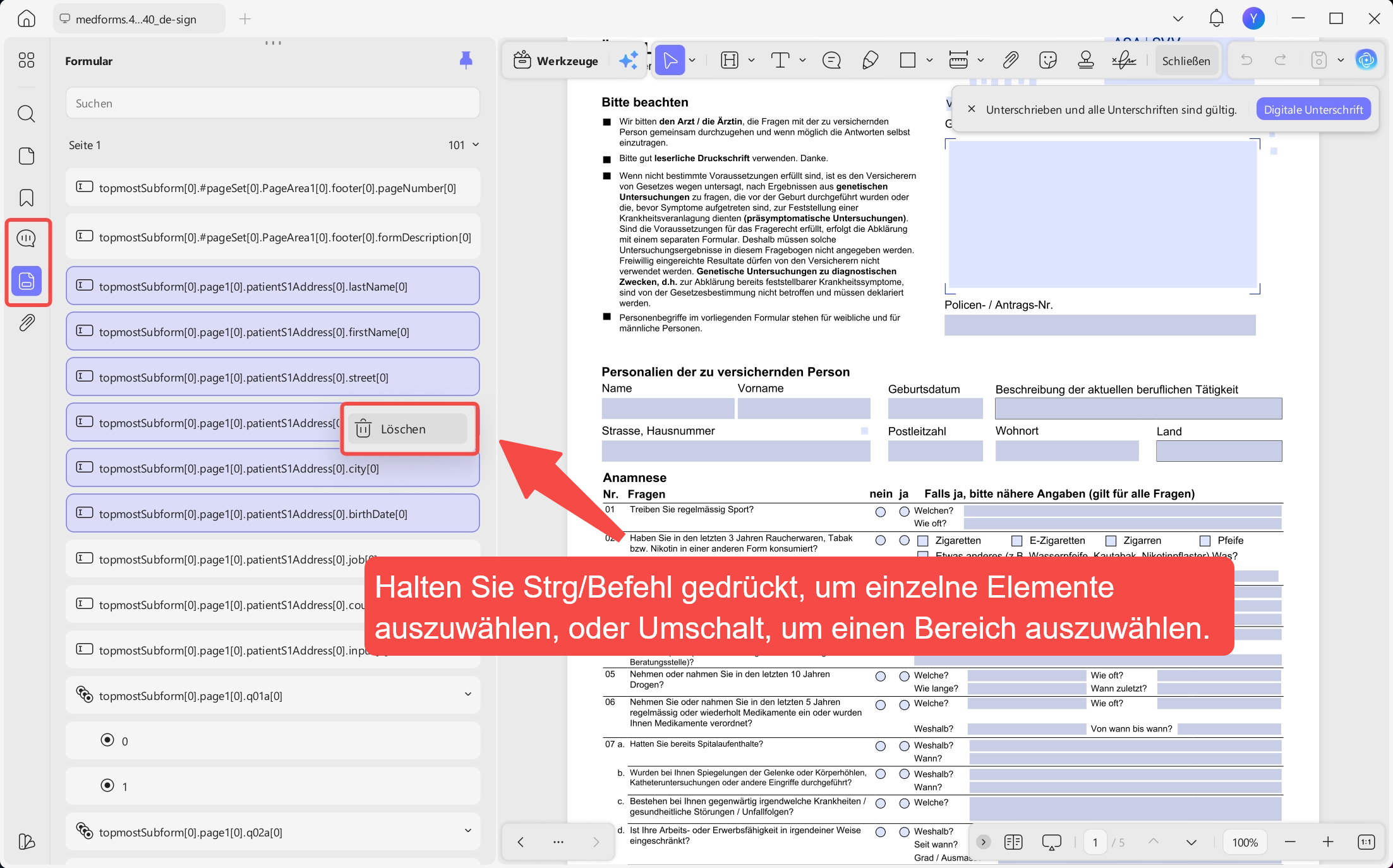Check the Zigarren checkbox
The height and width of the screenshot is (868, 1393).
(1111, 541)
